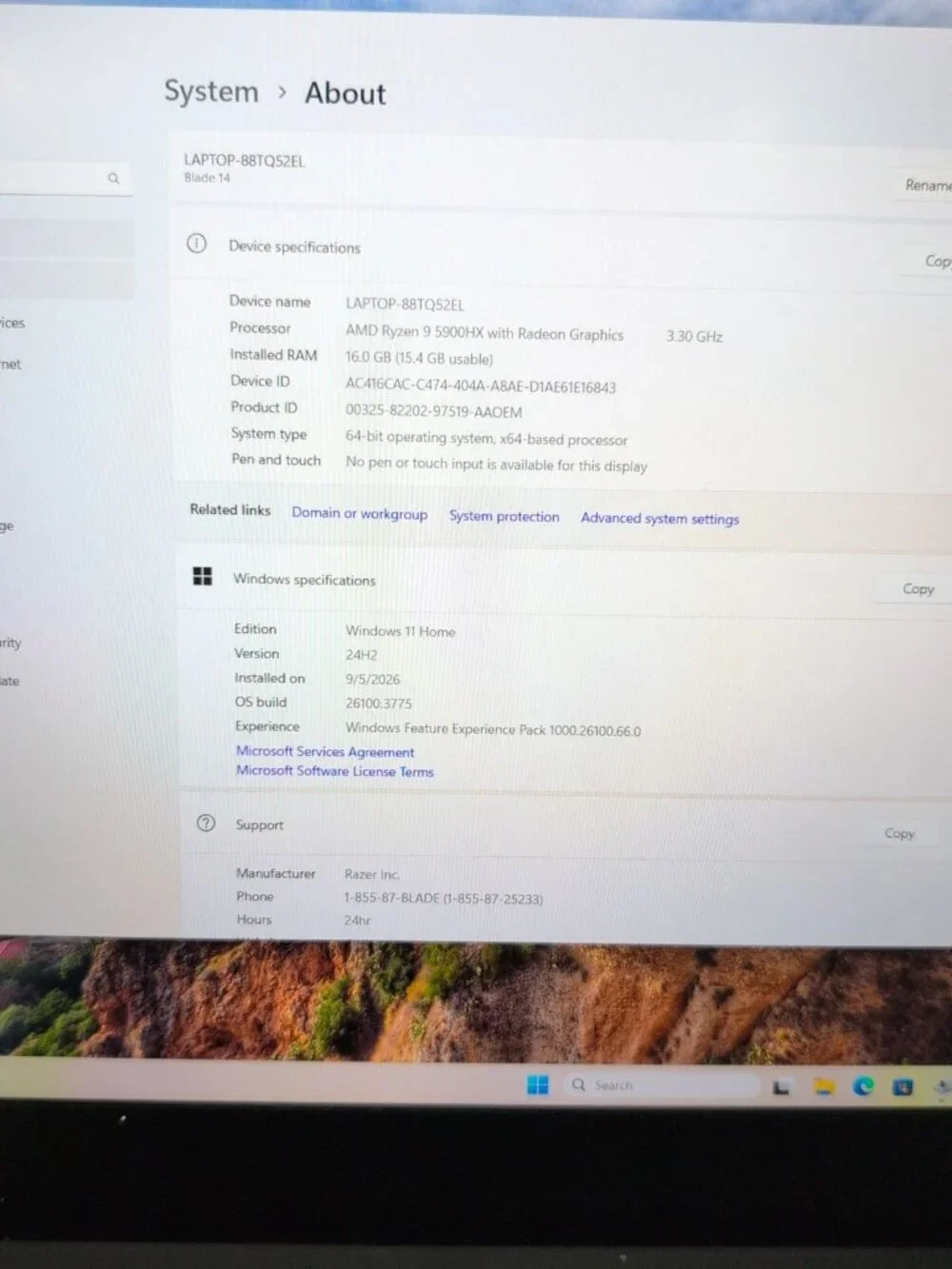The width and height of the screenshot is (952, 1269).
Task: Select the 64-bit operating system text
Action: pyautogui.click(x=486, y=439)
